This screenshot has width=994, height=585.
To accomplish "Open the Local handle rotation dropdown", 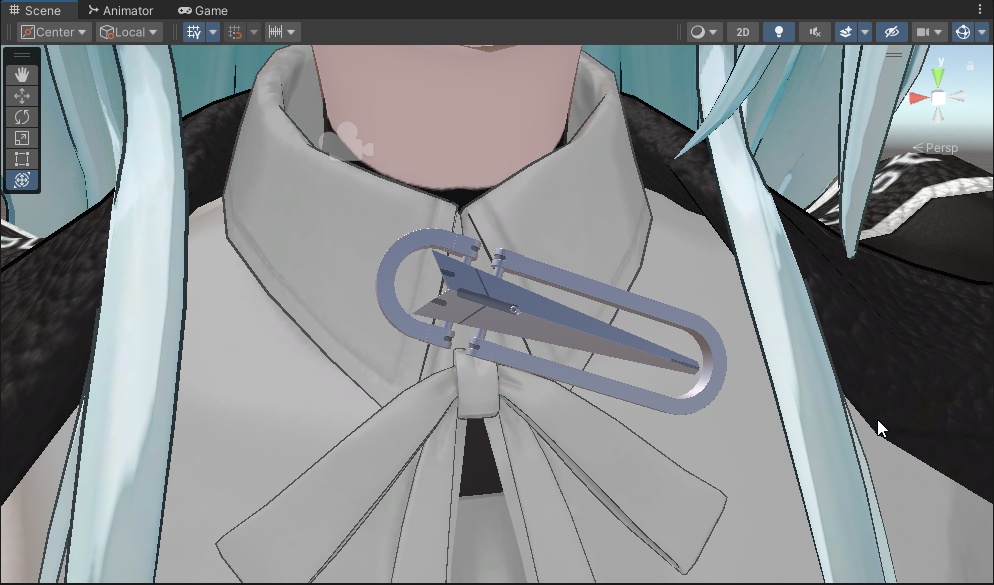I will (129, 32).
